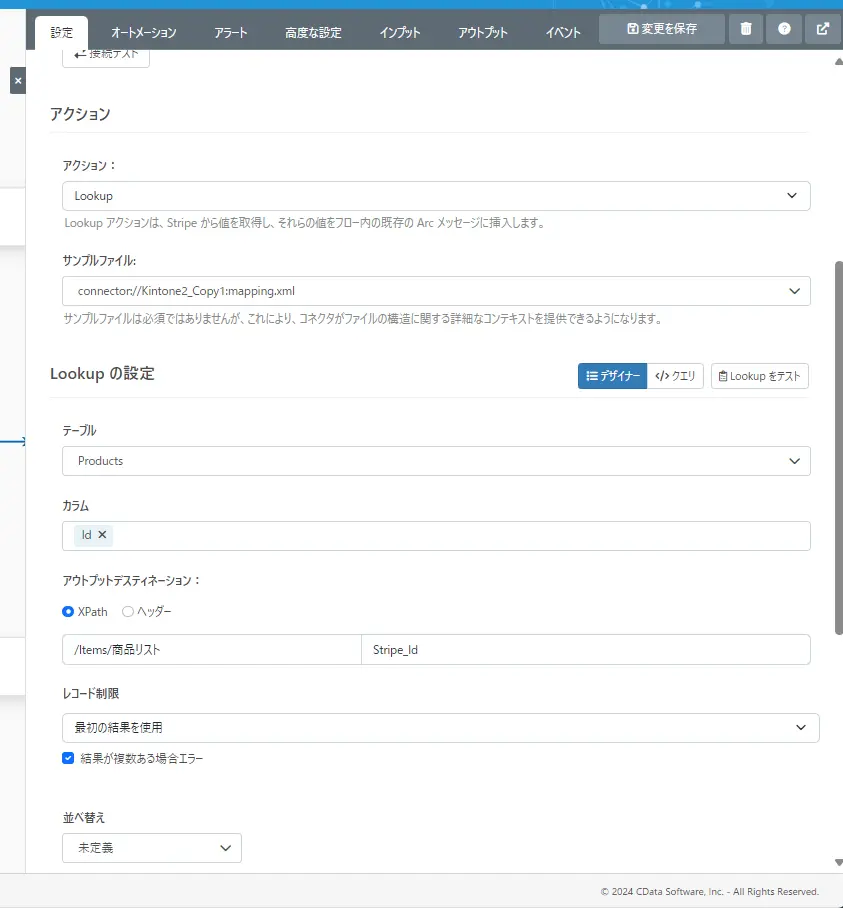This screenshot has width=843, height=908.
Task: Click the /Items/商品リスト XPath field
Action: click(212, 650)
